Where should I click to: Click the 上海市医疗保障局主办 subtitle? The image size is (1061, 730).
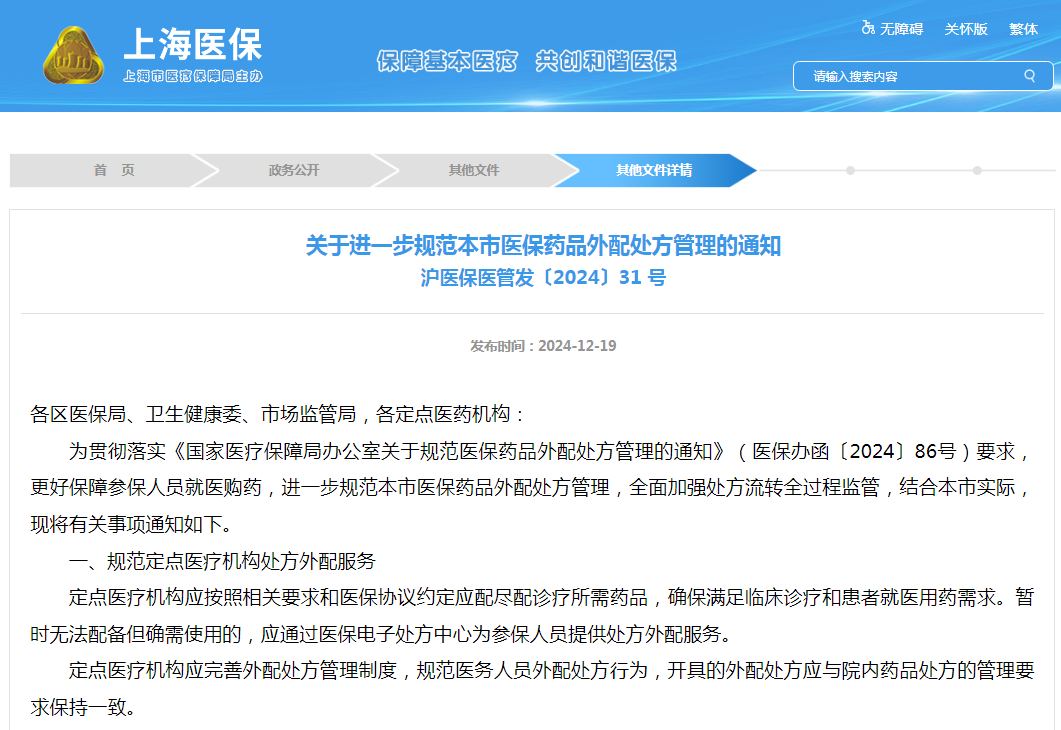point(192,76)
